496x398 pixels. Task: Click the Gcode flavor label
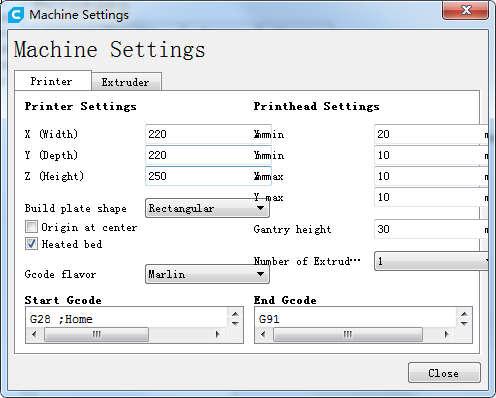click(60, 274)
